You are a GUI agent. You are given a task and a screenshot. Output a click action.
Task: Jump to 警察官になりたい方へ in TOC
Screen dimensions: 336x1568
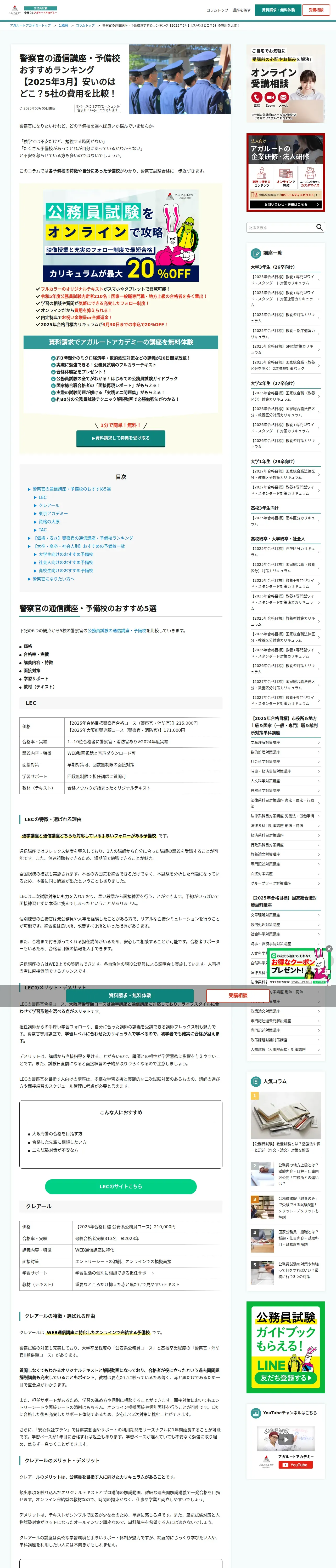[x=54, y=579]
